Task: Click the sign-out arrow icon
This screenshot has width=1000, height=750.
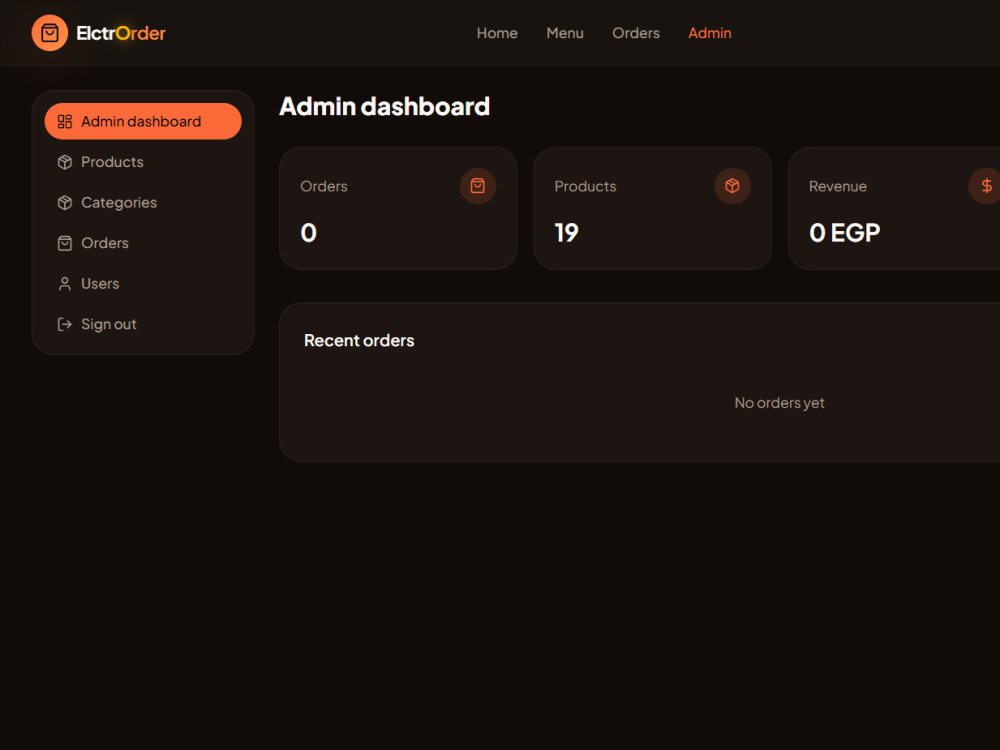Action: pos(65,324)
